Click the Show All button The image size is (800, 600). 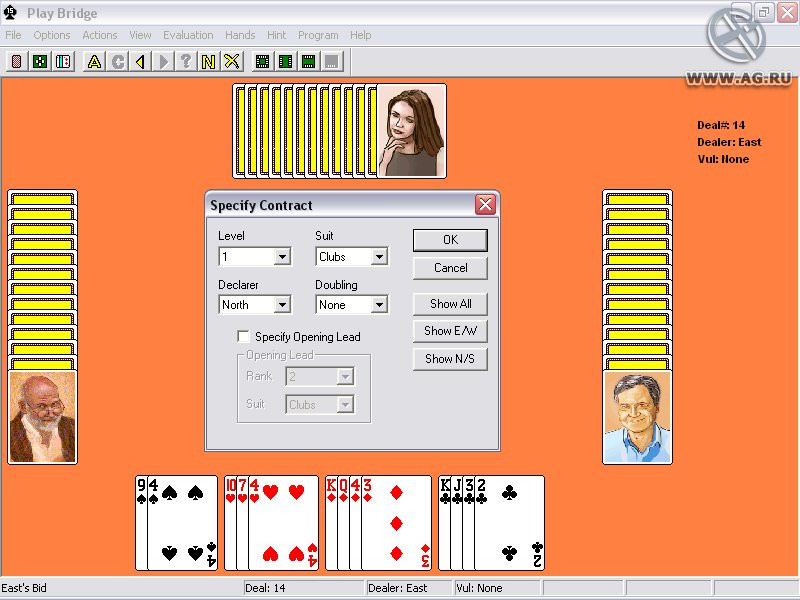450,304
